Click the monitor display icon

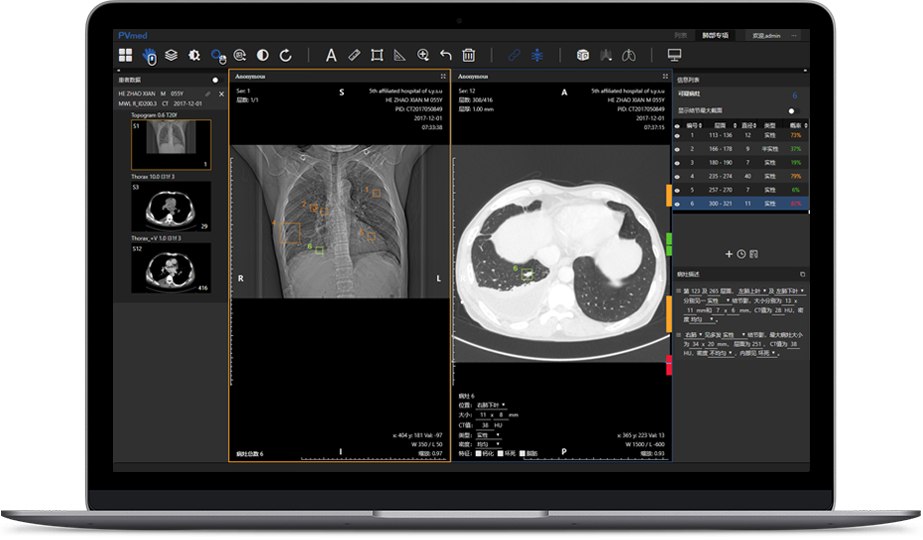(675, 55)
